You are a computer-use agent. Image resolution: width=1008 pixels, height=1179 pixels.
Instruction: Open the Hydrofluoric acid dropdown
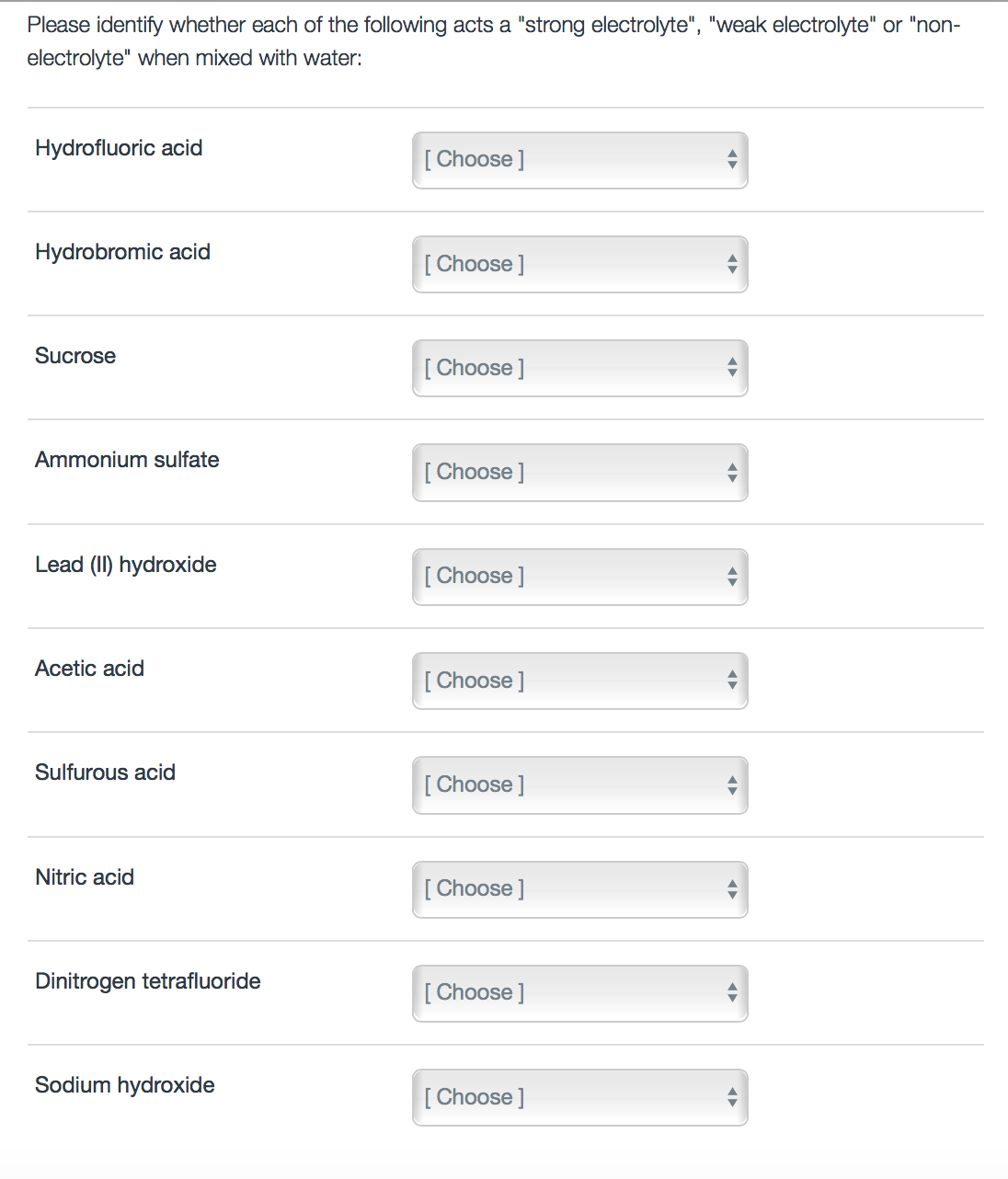(x=579, y=160)
